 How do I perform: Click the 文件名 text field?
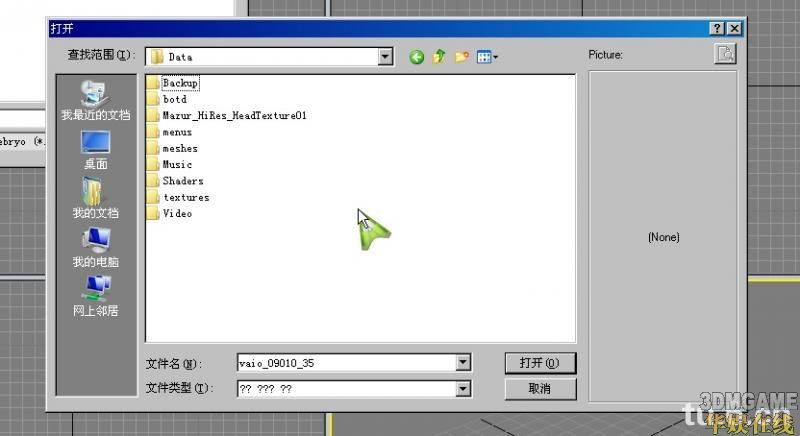345,363
